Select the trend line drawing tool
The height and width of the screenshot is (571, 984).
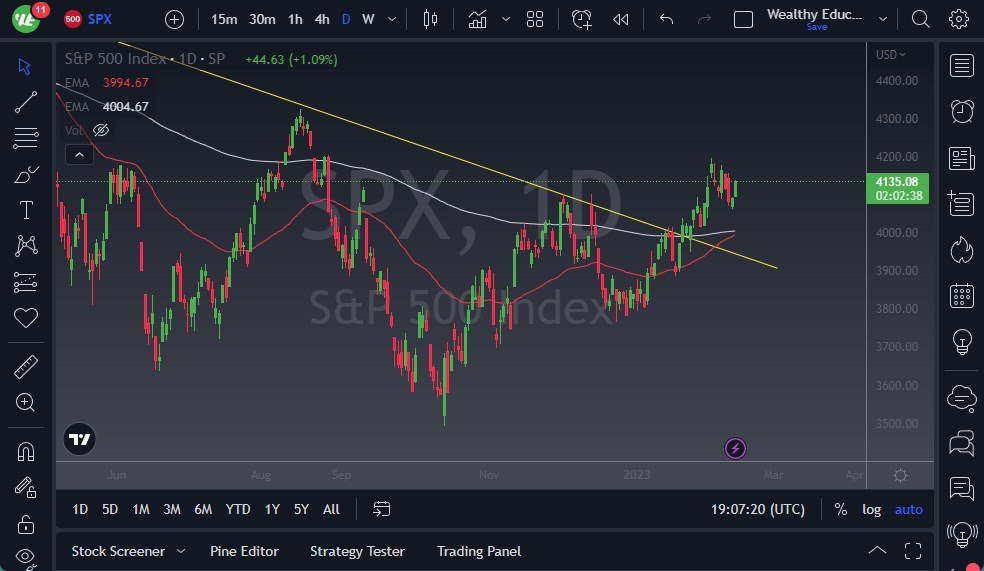pyautogui.click(x=26, y=101)
